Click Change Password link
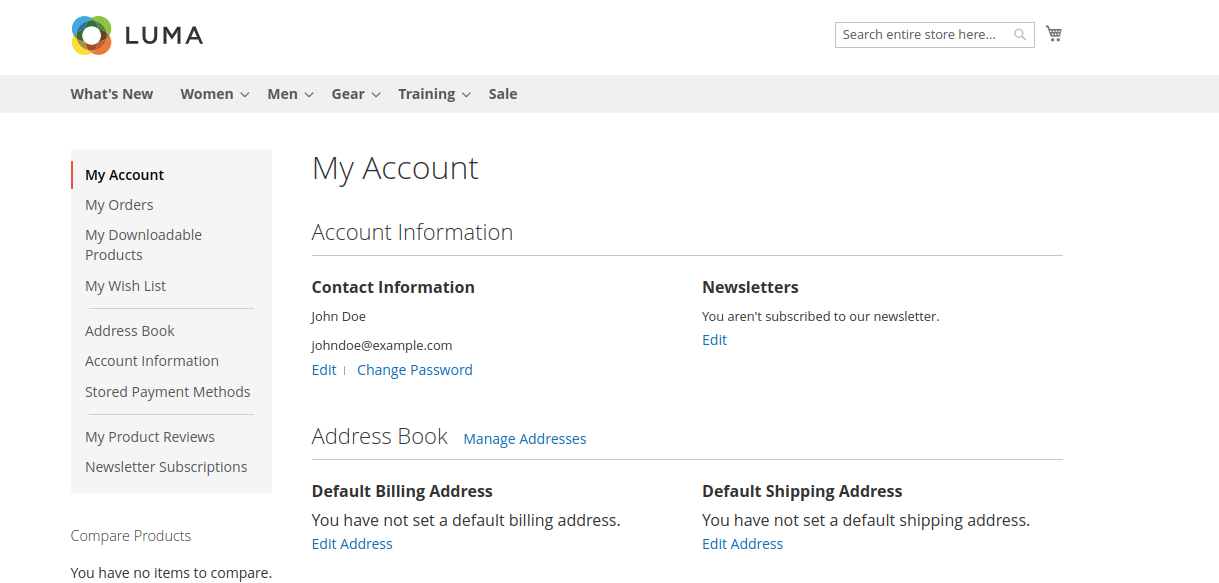 click(x=414, y=369)
